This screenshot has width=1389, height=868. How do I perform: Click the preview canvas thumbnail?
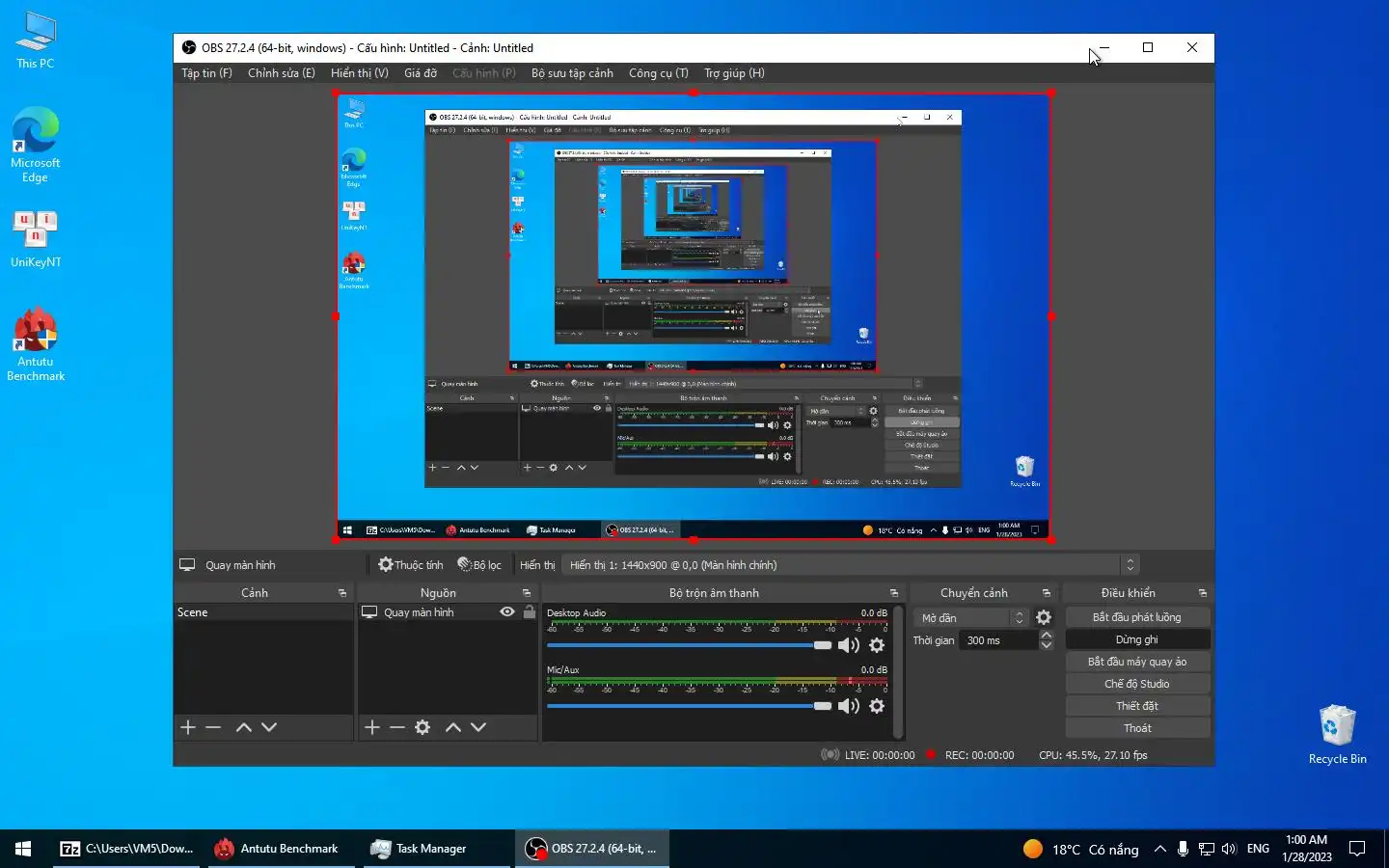pos(694,316)
